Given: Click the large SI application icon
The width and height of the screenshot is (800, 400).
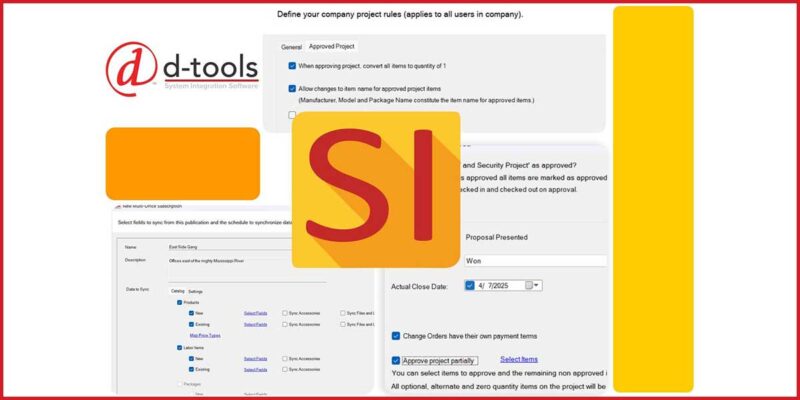Looking at the screenshot, I should 376,190.
